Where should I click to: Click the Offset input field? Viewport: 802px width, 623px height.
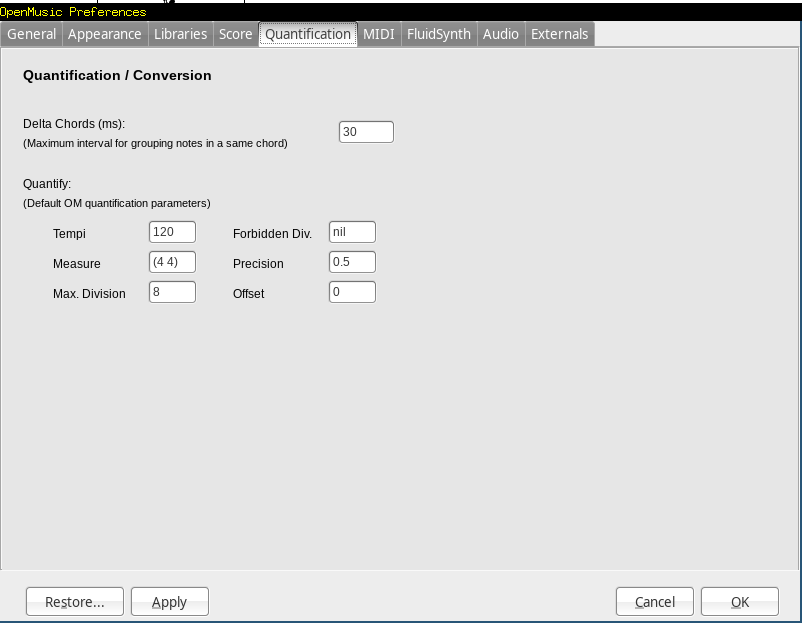352,292
